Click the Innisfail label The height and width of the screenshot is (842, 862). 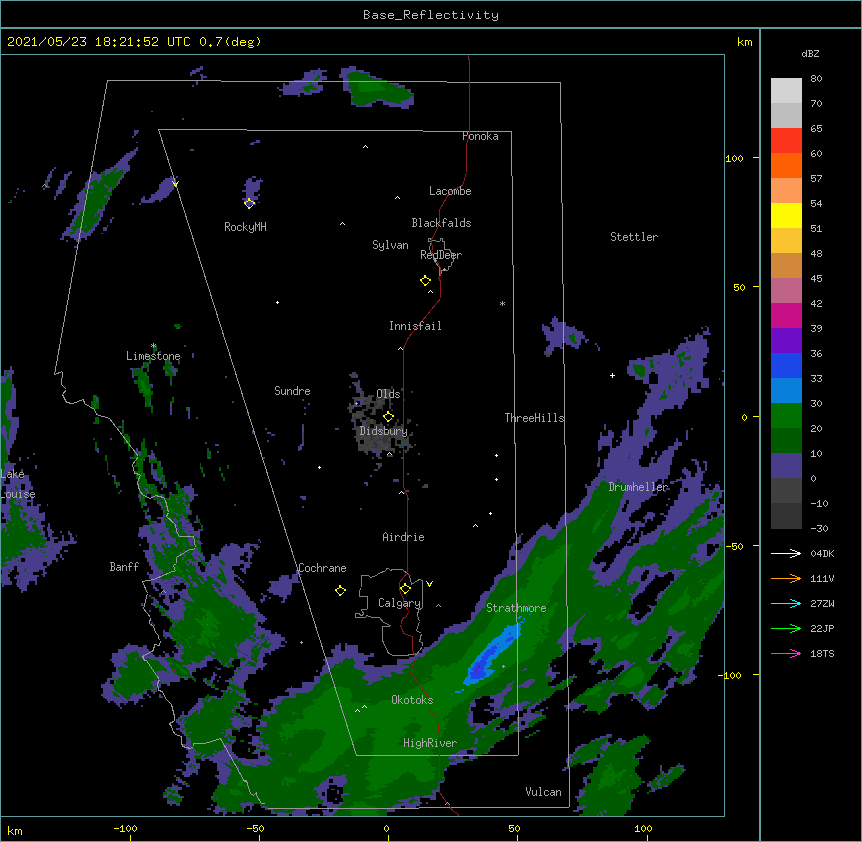pyautogui.click(x=415, y=326)
